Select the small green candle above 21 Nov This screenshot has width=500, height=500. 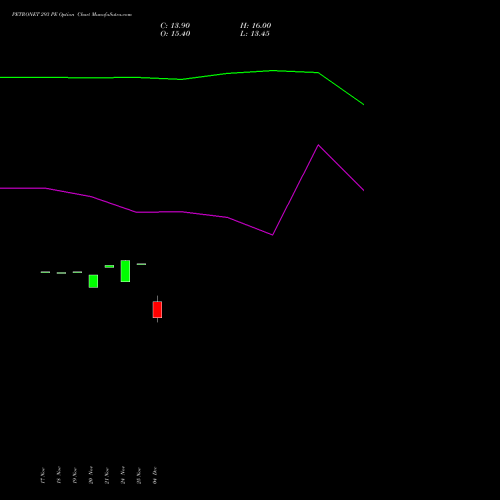click(x=109, y=266)
